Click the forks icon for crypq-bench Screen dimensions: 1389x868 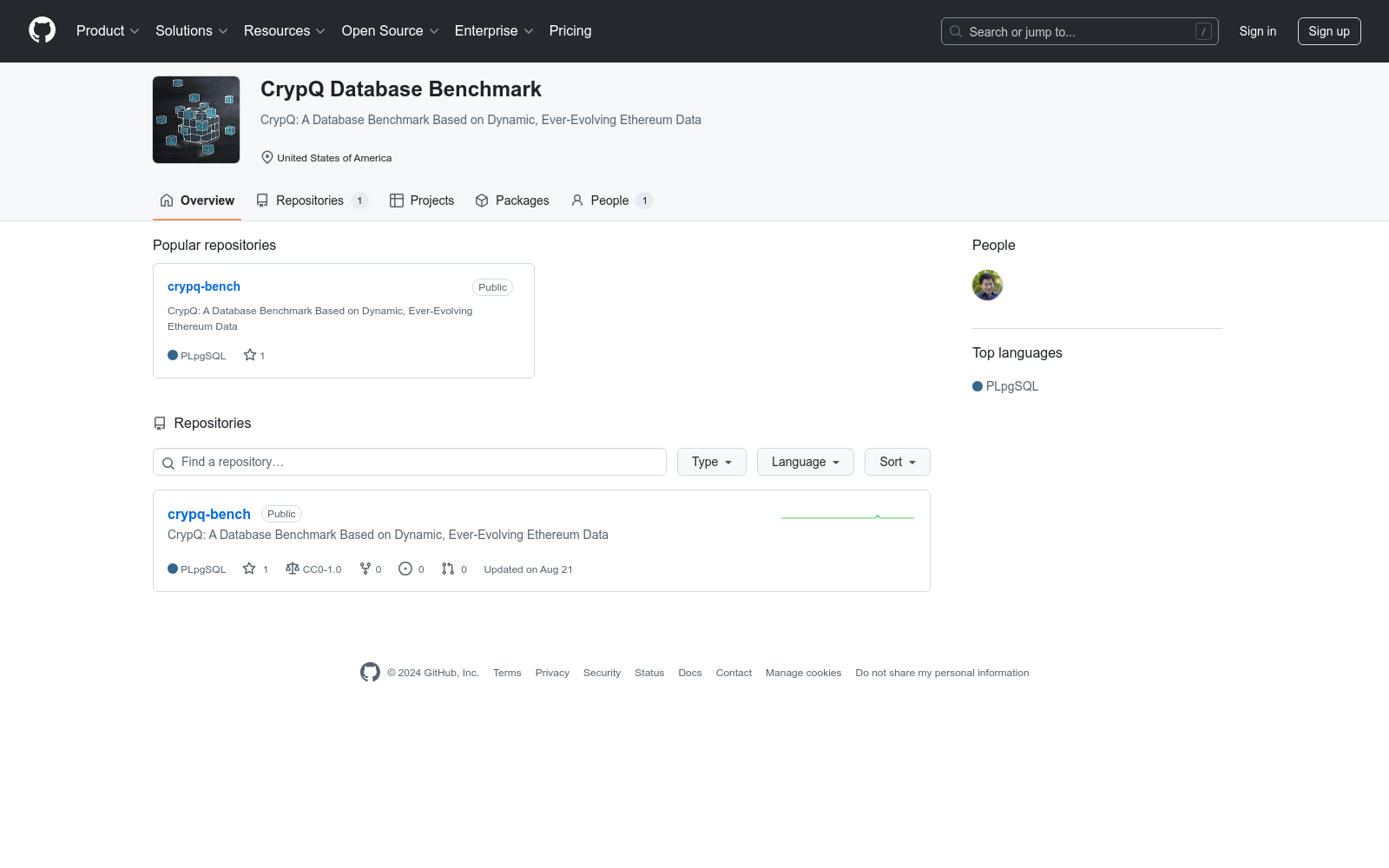tap(365, 569)
